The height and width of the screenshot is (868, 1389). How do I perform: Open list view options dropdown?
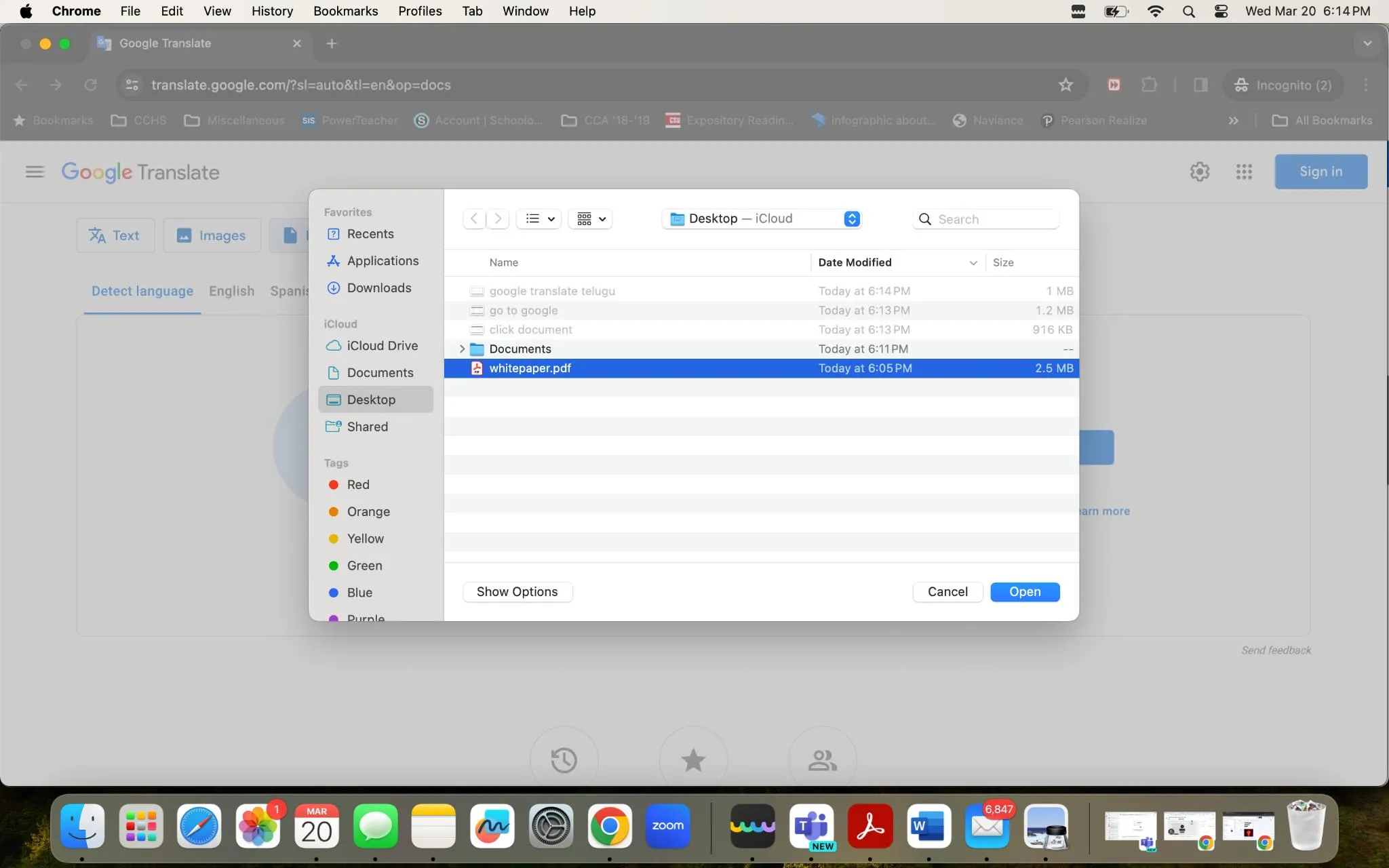click(540, 218)
